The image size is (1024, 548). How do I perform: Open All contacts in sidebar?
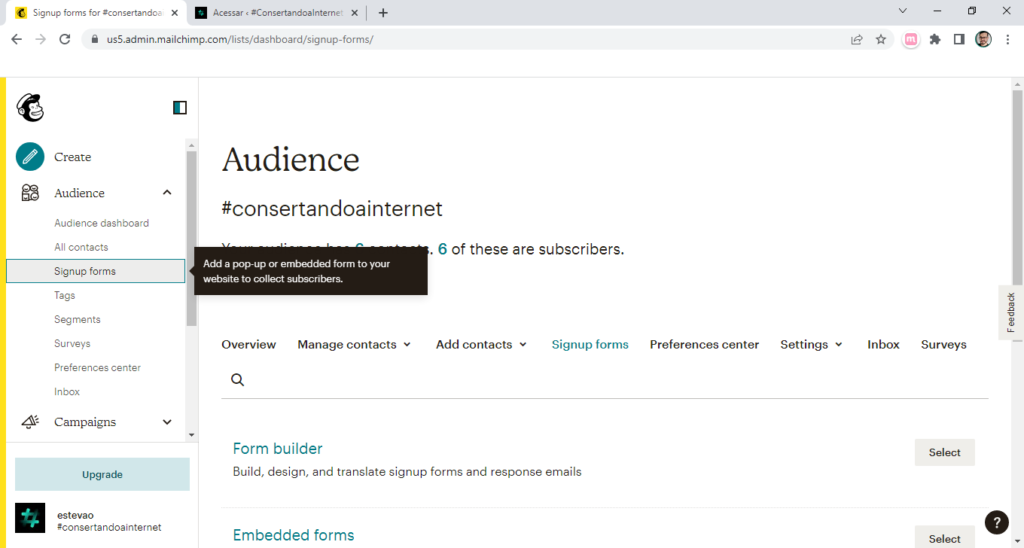[x=81, y=247]
